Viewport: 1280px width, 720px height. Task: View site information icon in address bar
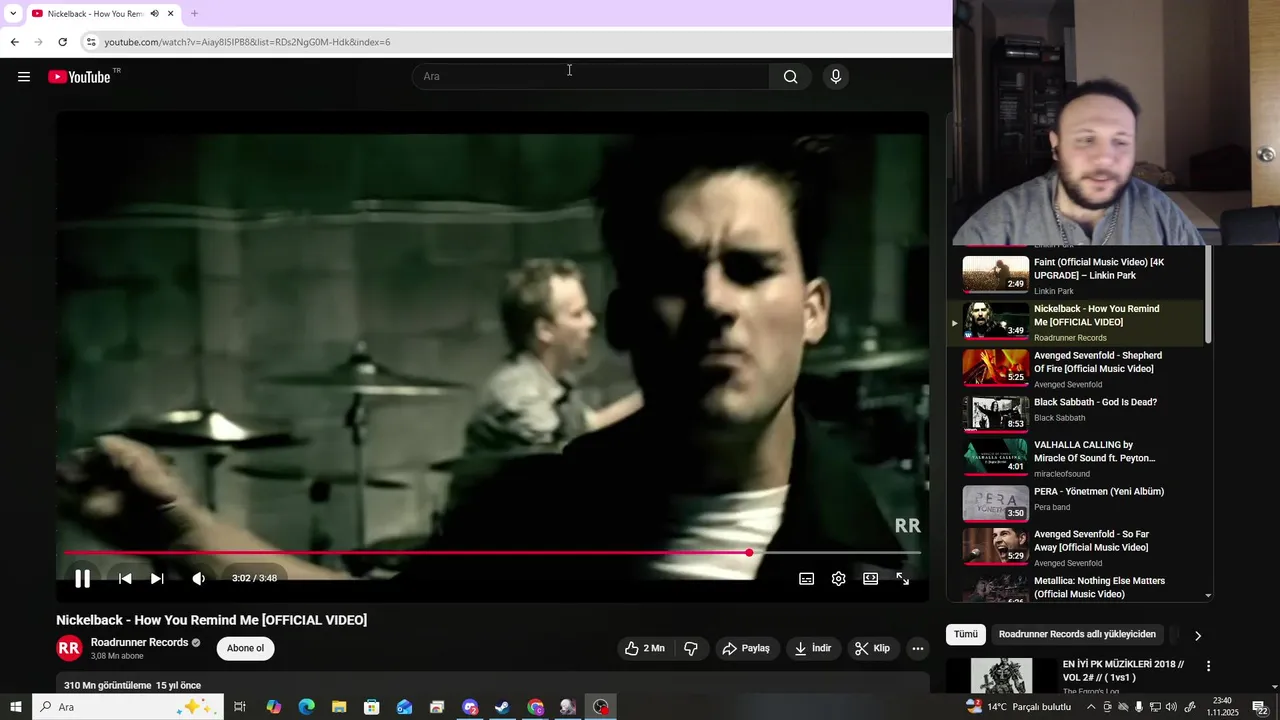[91, 42]
